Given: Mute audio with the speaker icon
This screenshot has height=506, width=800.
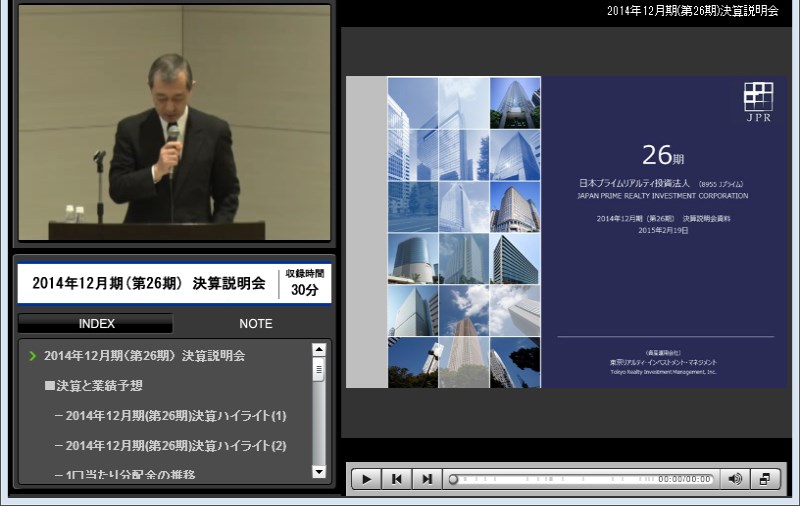Looking at the screenshot, I should pos(735,479).
